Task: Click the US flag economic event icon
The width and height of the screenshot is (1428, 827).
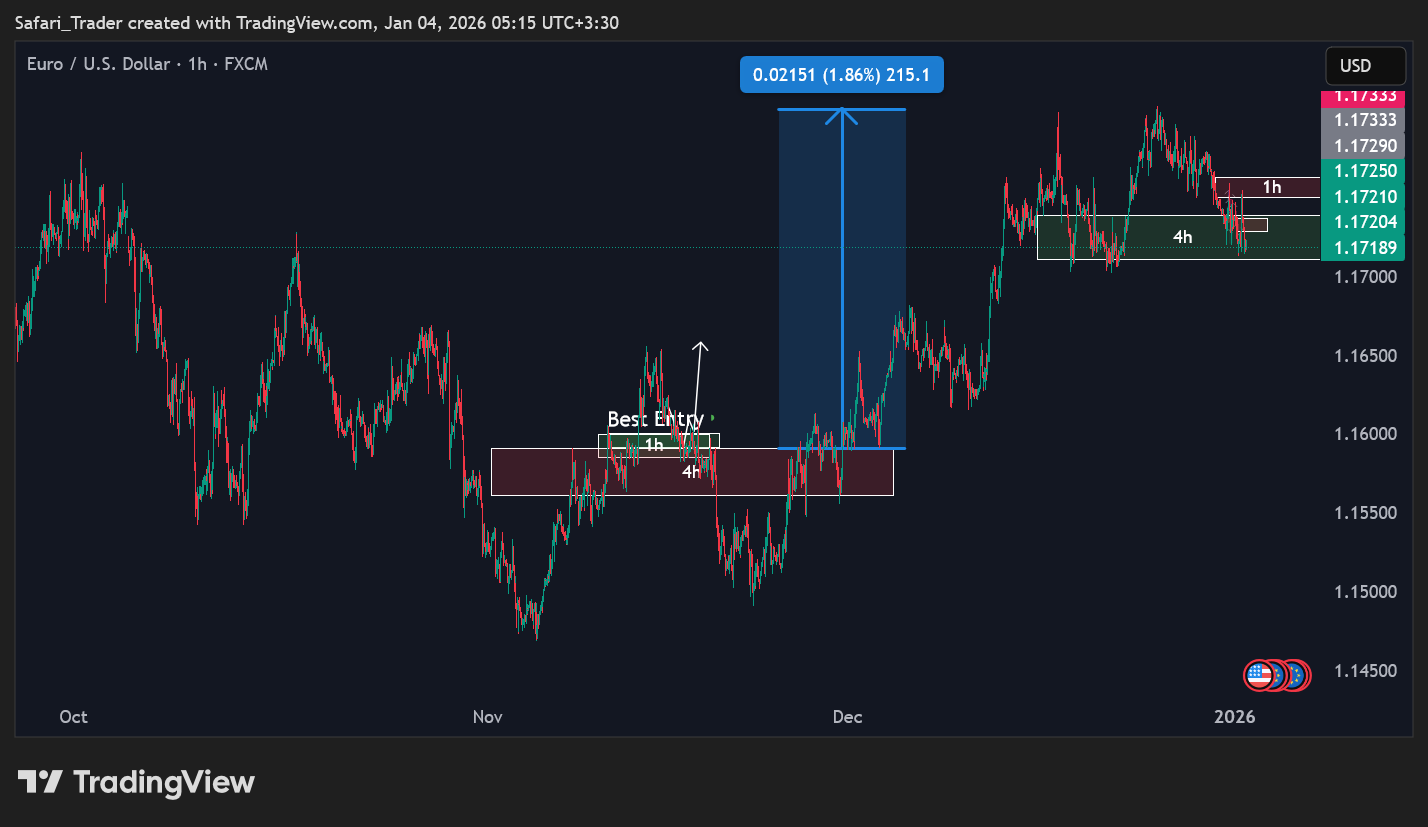Action: 1260,675
